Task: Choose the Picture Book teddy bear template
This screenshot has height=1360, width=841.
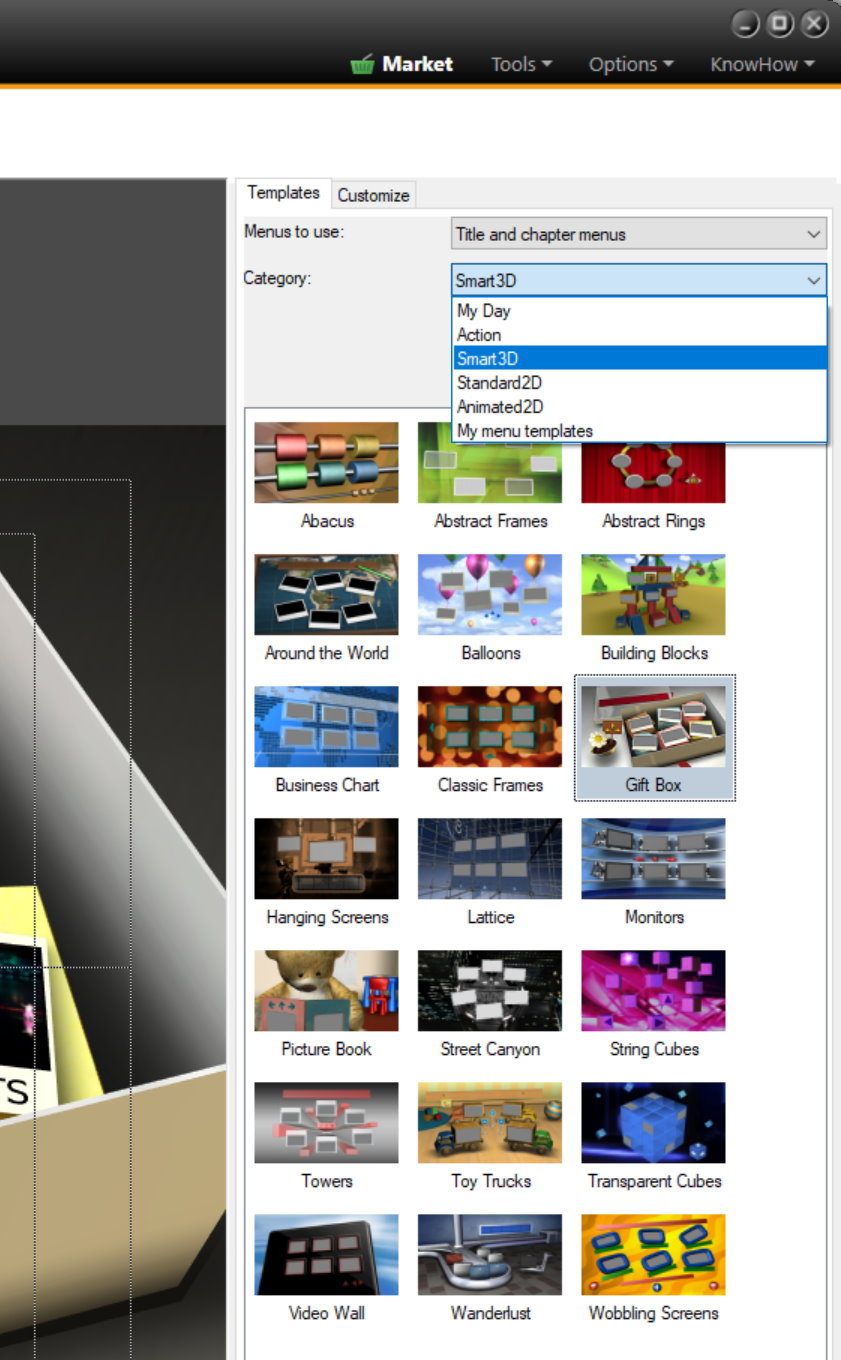Action: [x=326, y=991]
